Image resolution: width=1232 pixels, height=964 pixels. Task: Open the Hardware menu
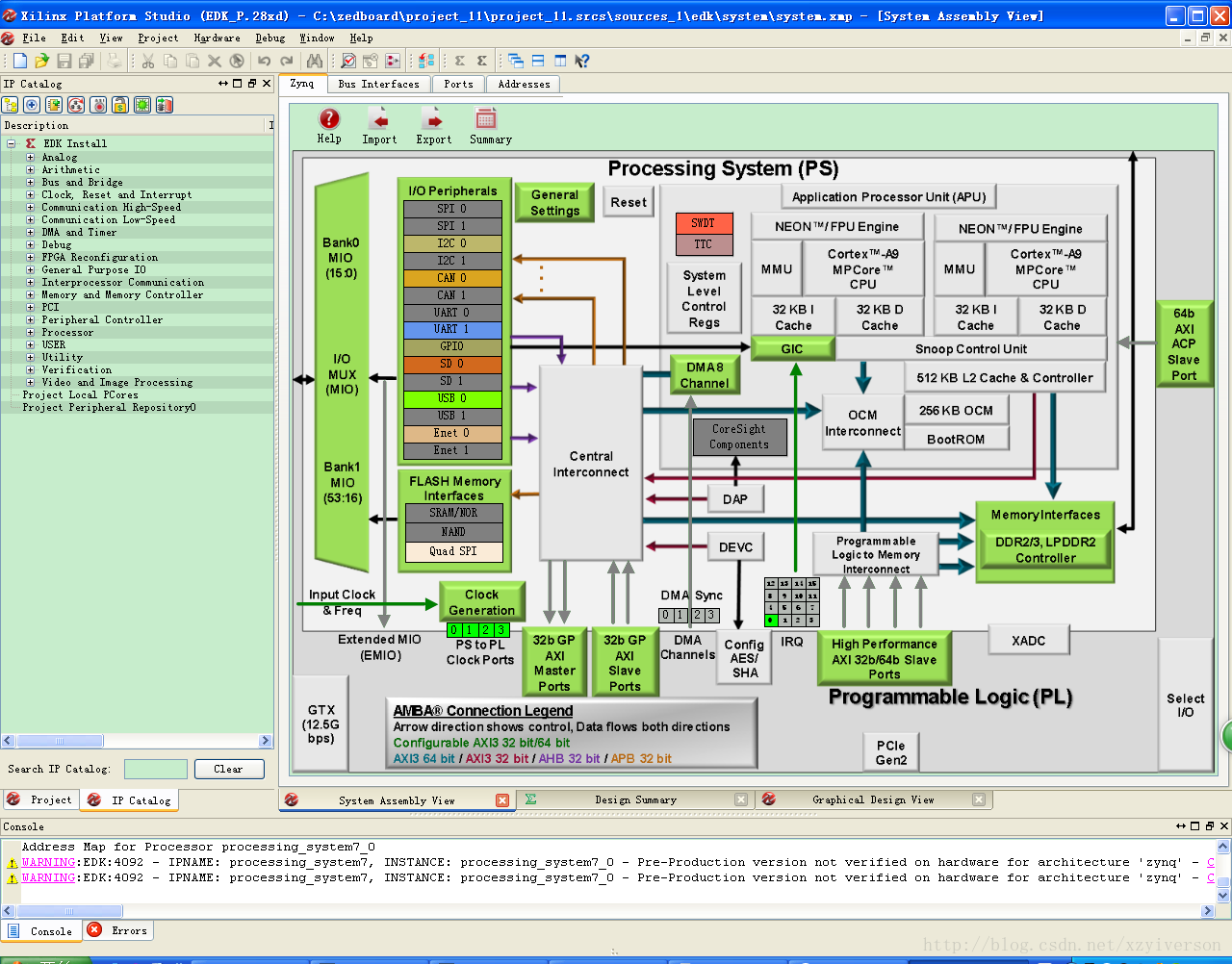[x=217, y=38]
